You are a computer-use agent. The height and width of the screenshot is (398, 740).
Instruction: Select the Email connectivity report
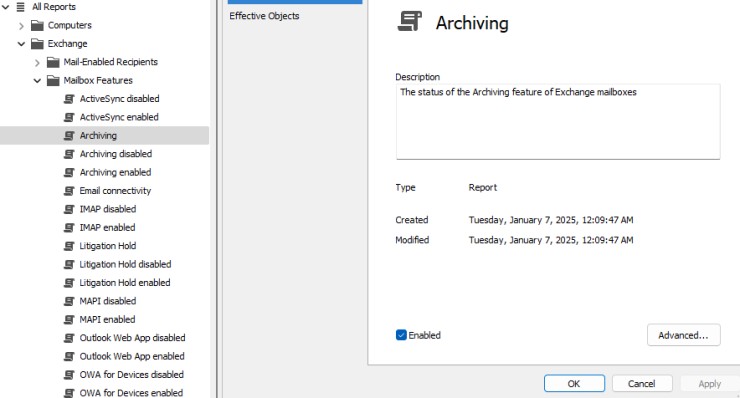click(x=115, y=191)
